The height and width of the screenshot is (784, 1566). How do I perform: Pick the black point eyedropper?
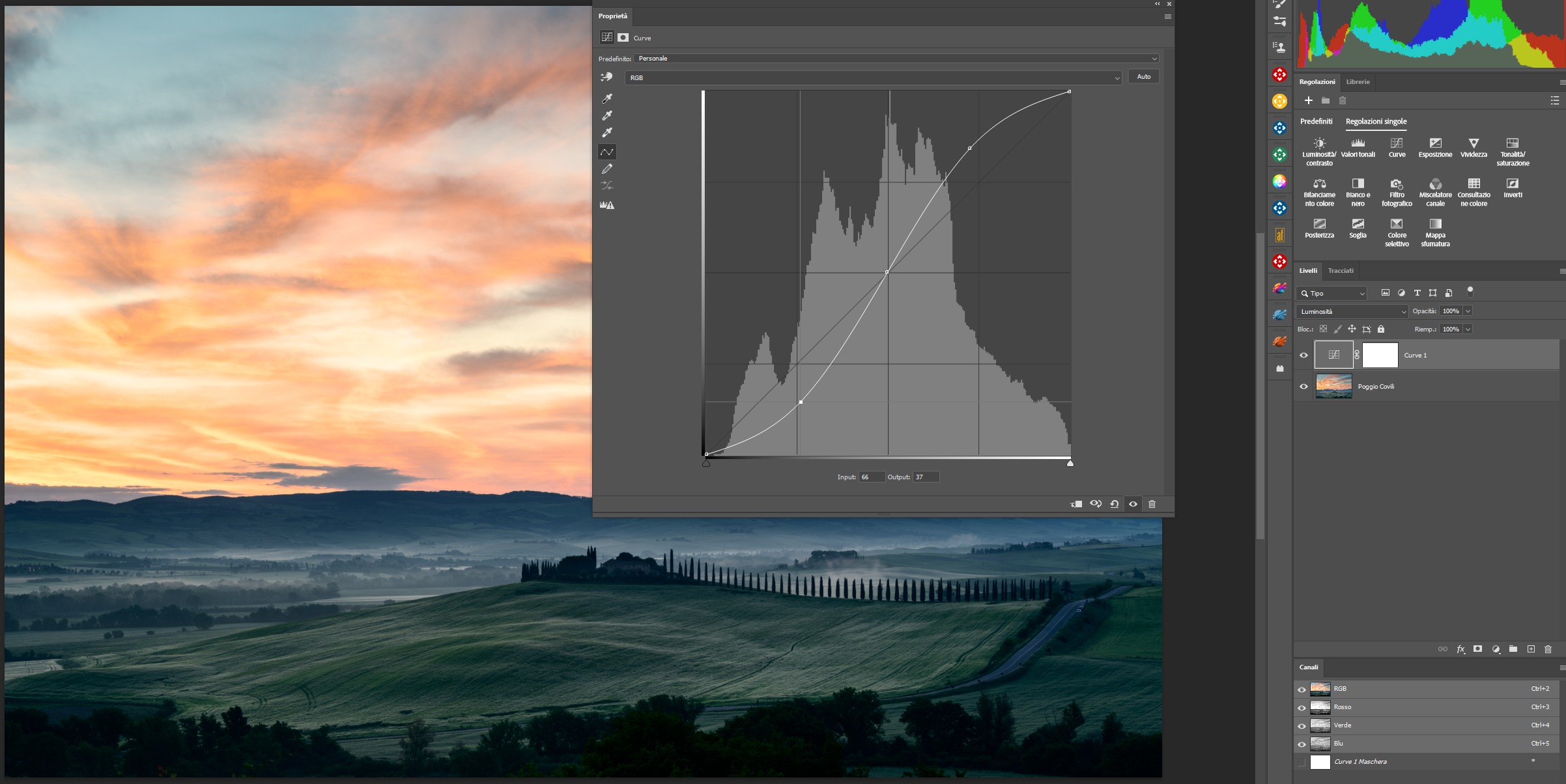606,98
